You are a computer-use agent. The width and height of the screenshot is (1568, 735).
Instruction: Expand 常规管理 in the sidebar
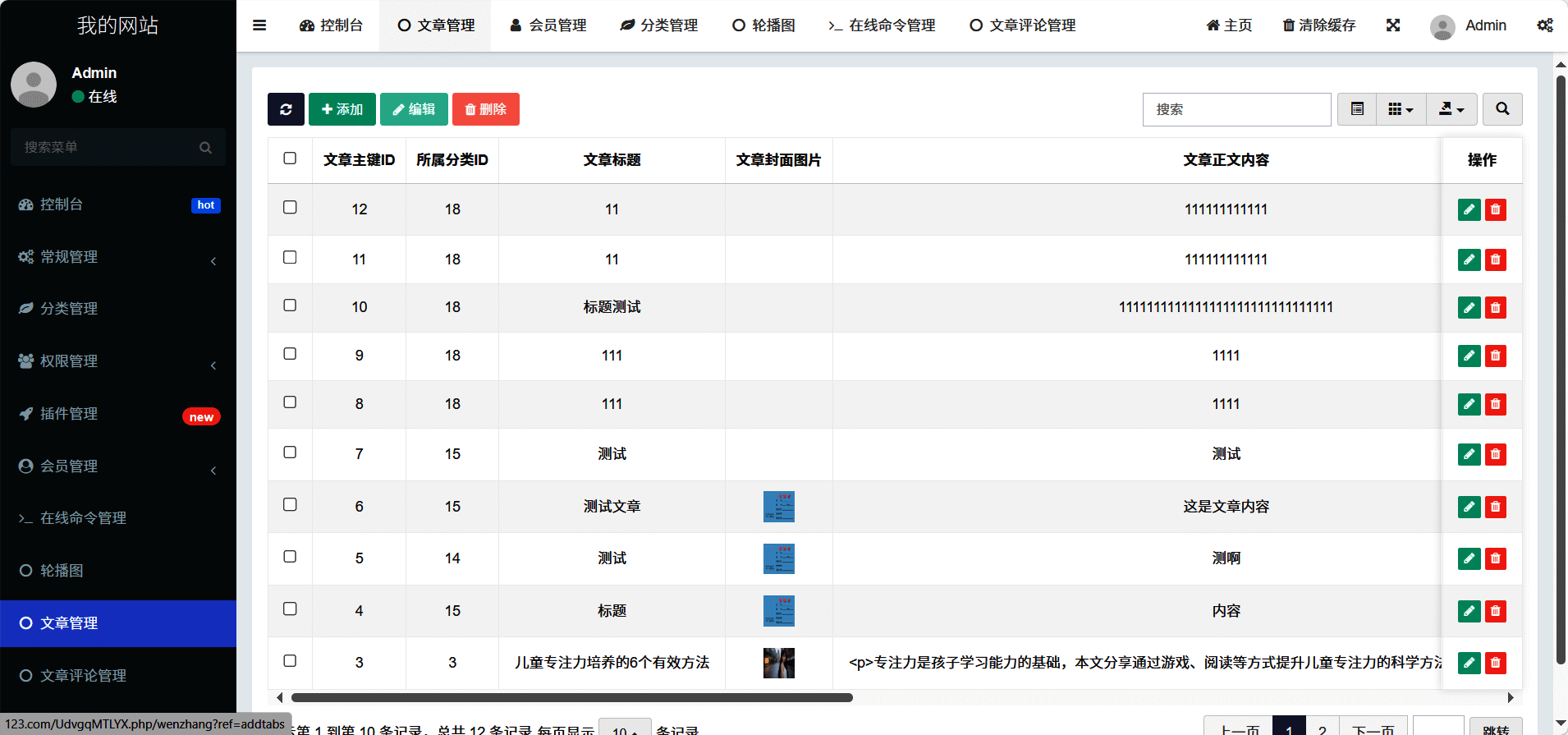[x=118, y=257]
